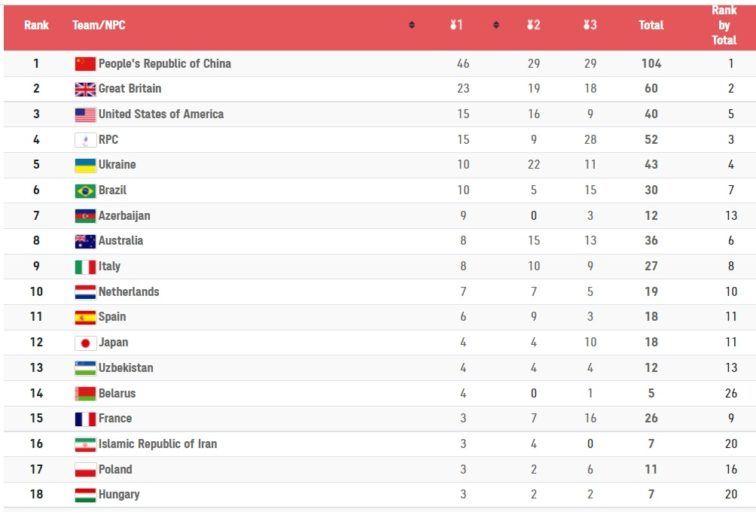
Task: Click the Ukraine flag icon
Action: tap(85, 165)
